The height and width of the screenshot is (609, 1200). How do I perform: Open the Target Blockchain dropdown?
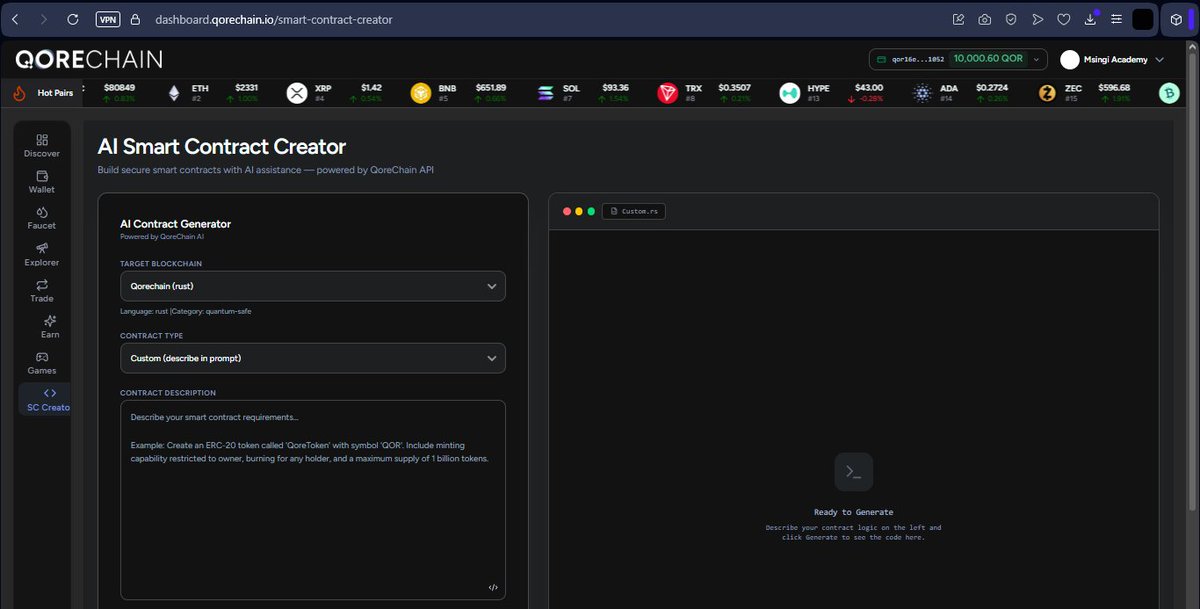(x=313, y=286)
